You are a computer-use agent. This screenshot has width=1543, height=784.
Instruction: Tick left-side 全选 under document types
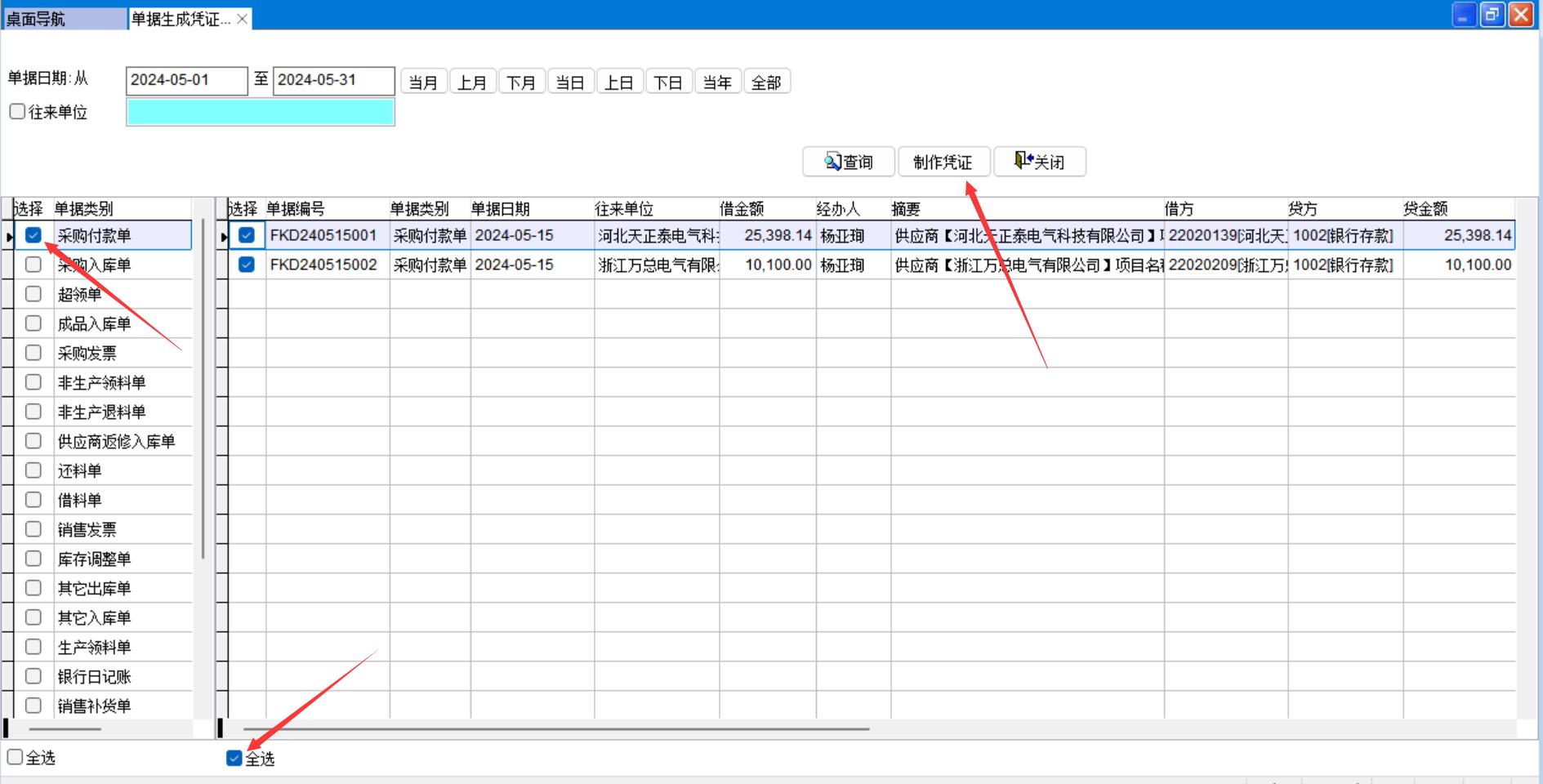pyautogui.click(x=15, y=758)
